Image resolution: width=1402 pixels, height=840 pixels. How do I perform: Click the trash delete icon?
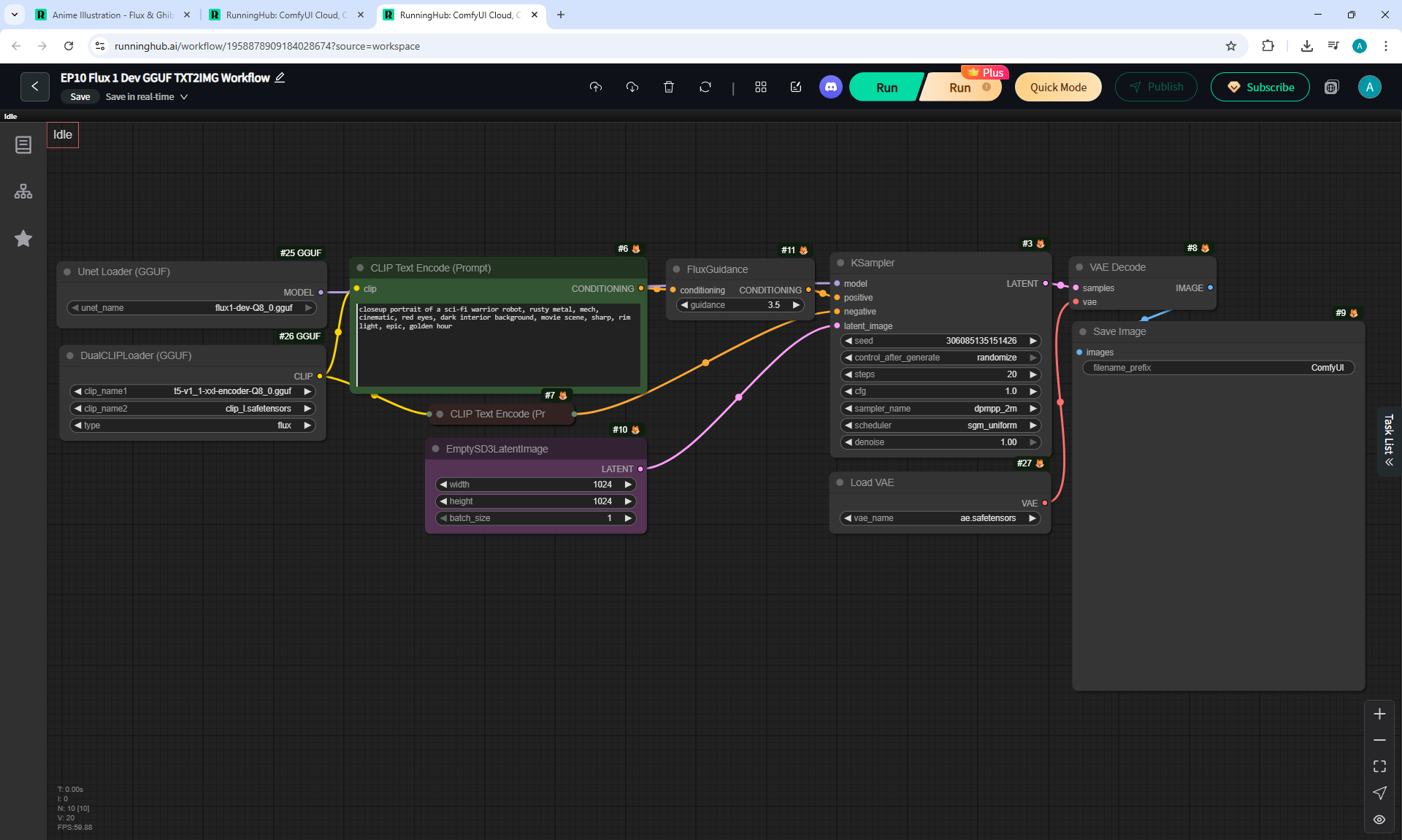point(668,87)
